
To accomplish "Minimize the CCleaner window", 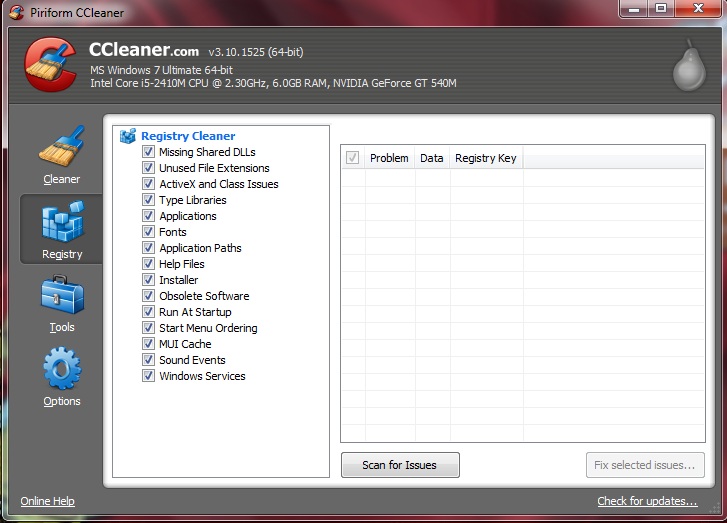I will pyautogui.click(x=634, y=8).
